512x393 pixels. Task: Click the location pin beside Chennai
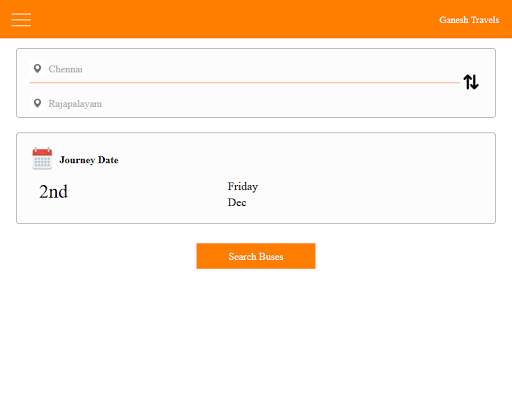point(37,69)
